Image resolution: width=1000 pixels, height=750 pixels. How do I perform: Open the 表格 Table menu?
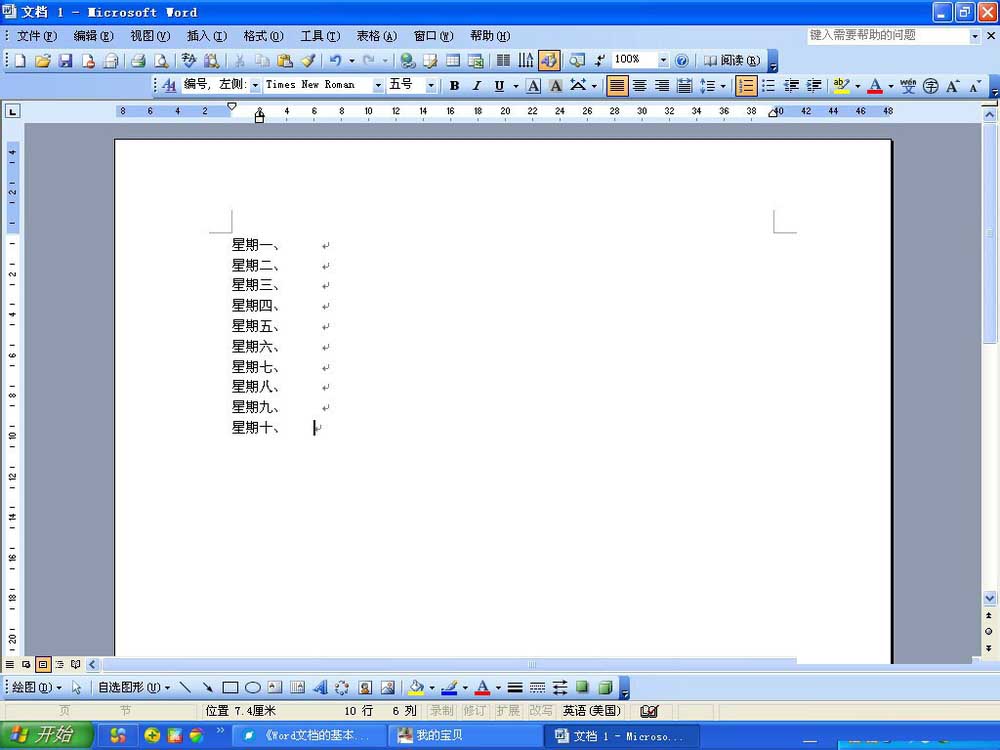point(376,36)
